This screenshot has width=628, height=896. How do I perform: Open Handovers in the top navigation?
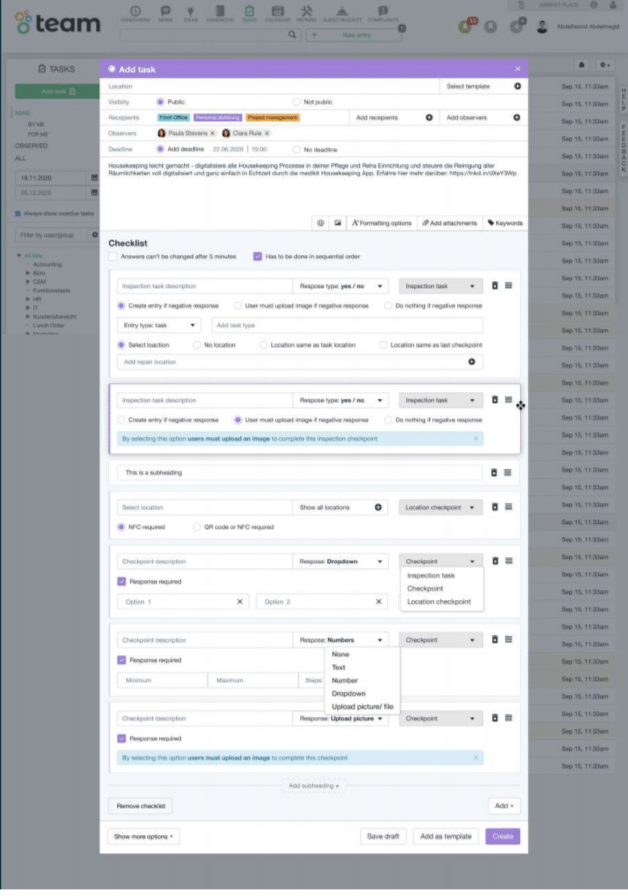coord(135,14)
